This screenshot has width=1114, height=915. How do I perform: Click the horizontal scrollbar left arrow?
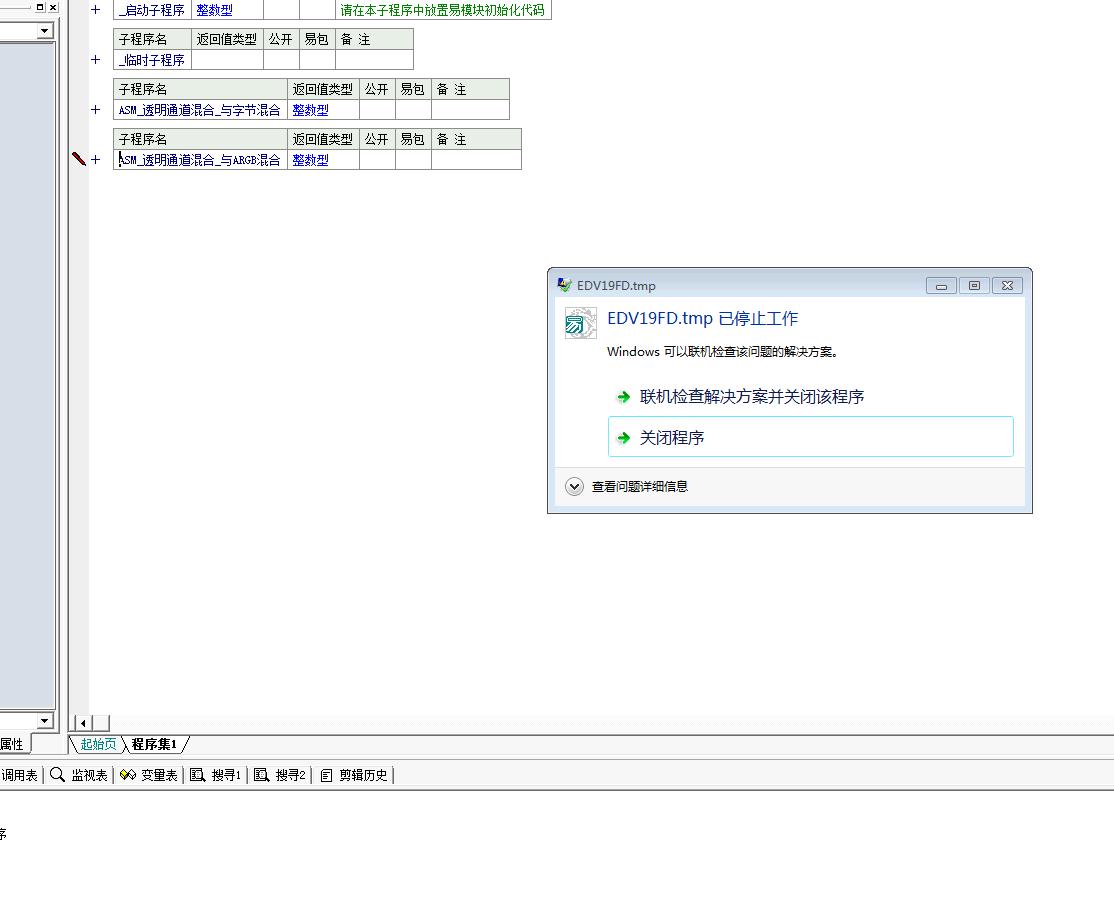coord(84,723)
